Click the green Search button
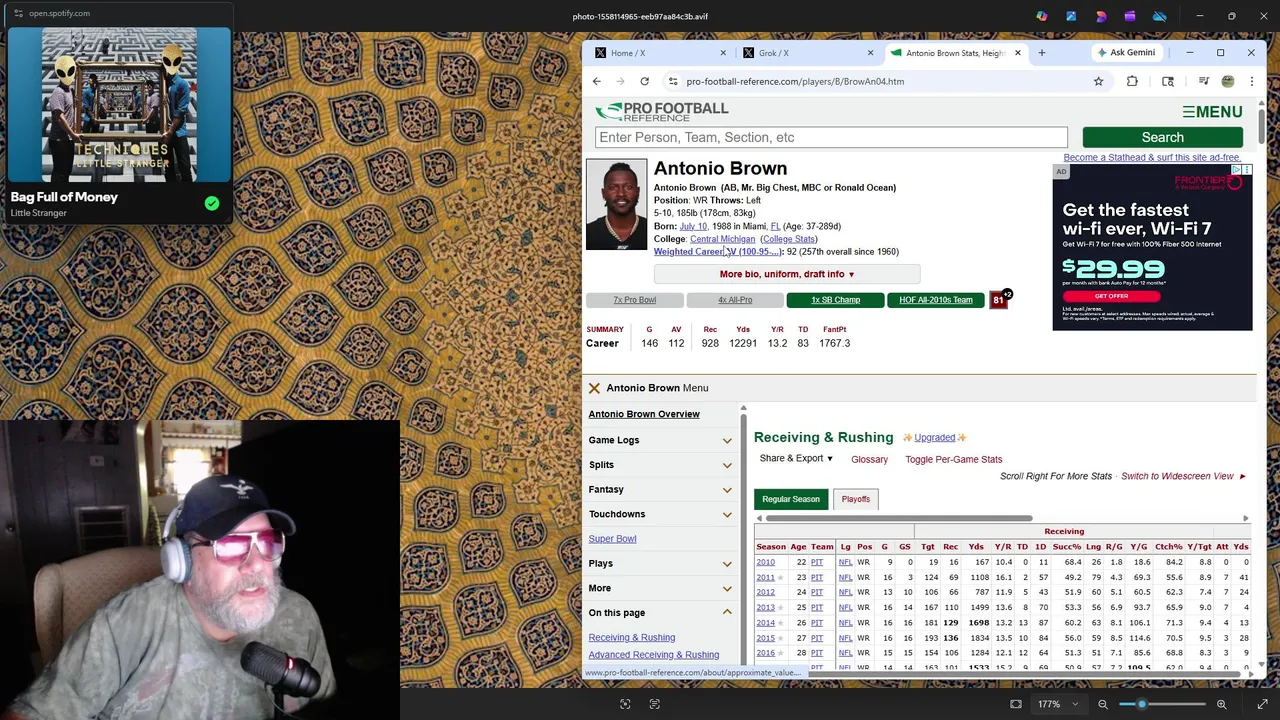The image size is (1280, 720). [x=1162, y=137]
